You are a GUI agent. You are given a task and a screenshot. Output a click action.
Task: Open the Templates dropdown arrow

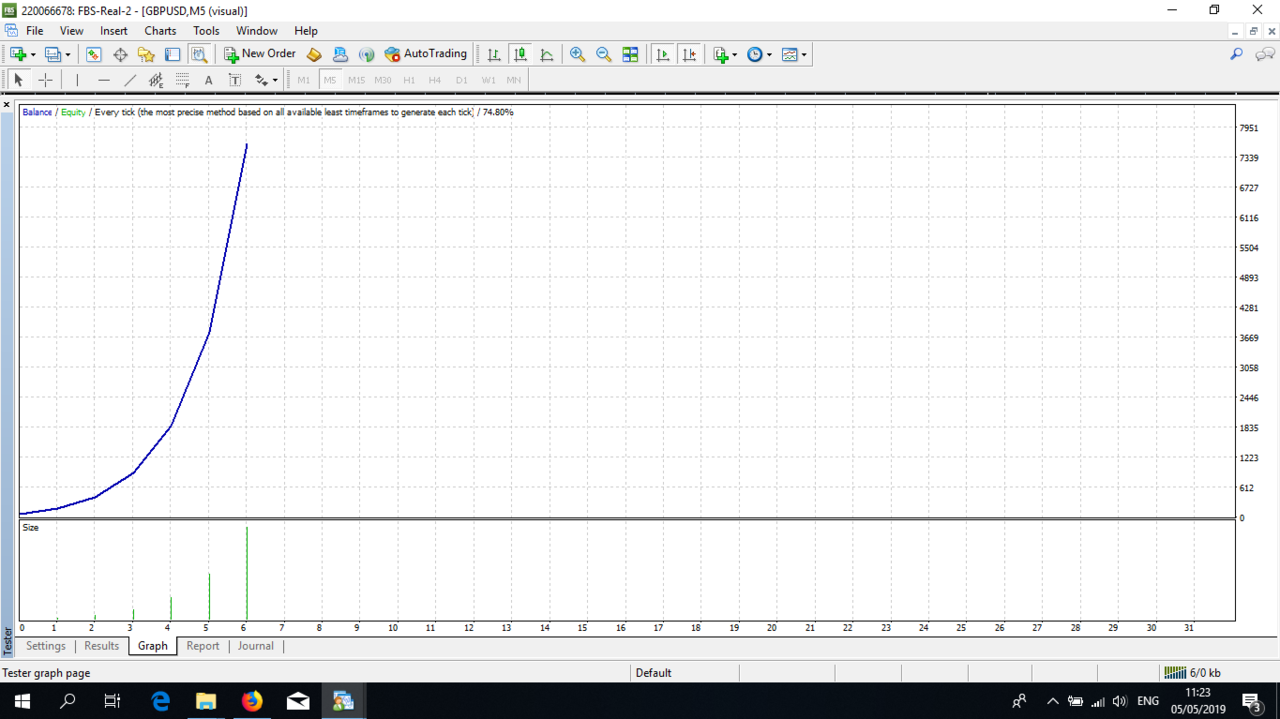point(804,55)
